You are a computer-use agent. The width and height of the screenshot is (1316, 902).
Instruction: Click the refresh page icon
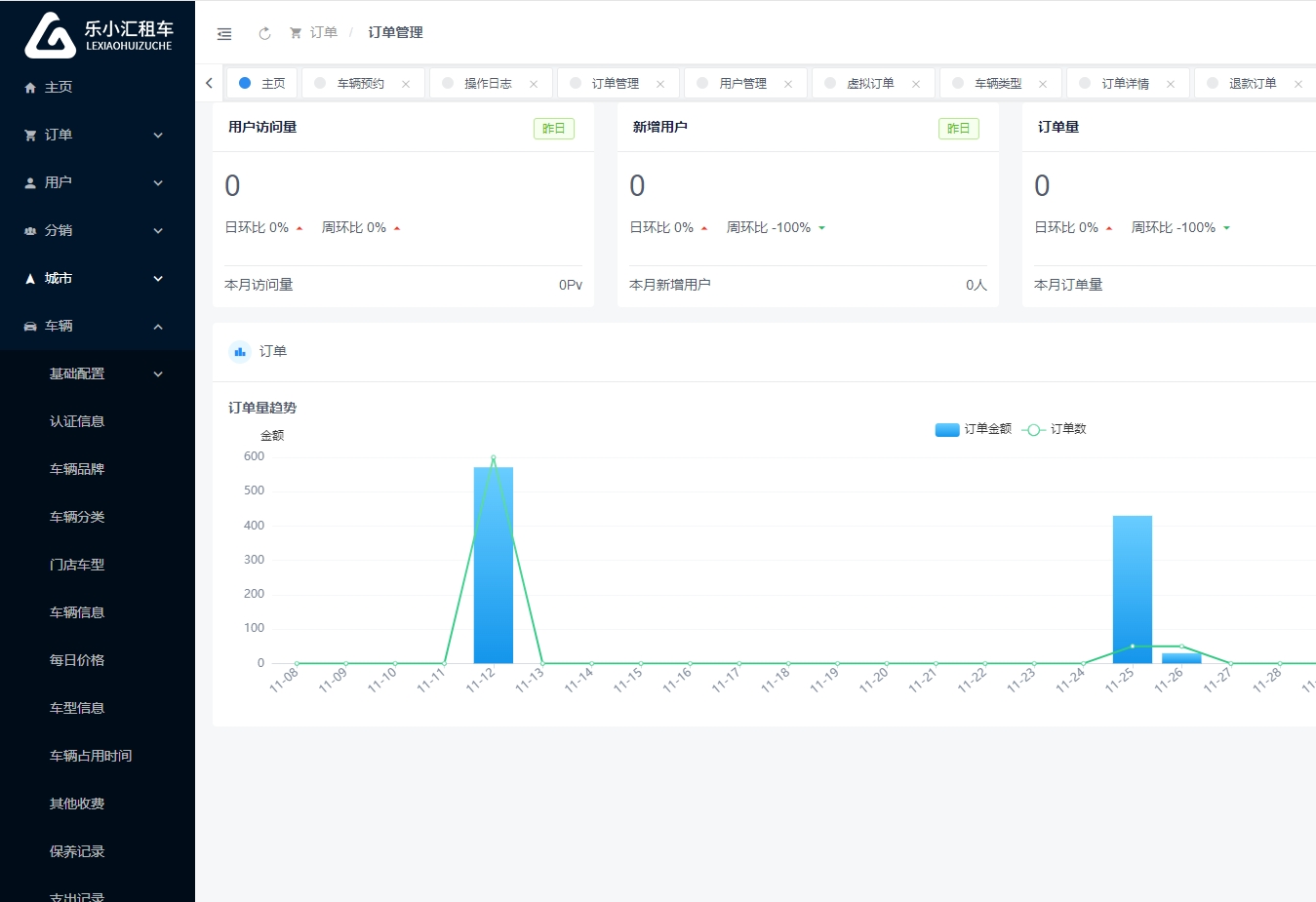click(x=264, y=33)
